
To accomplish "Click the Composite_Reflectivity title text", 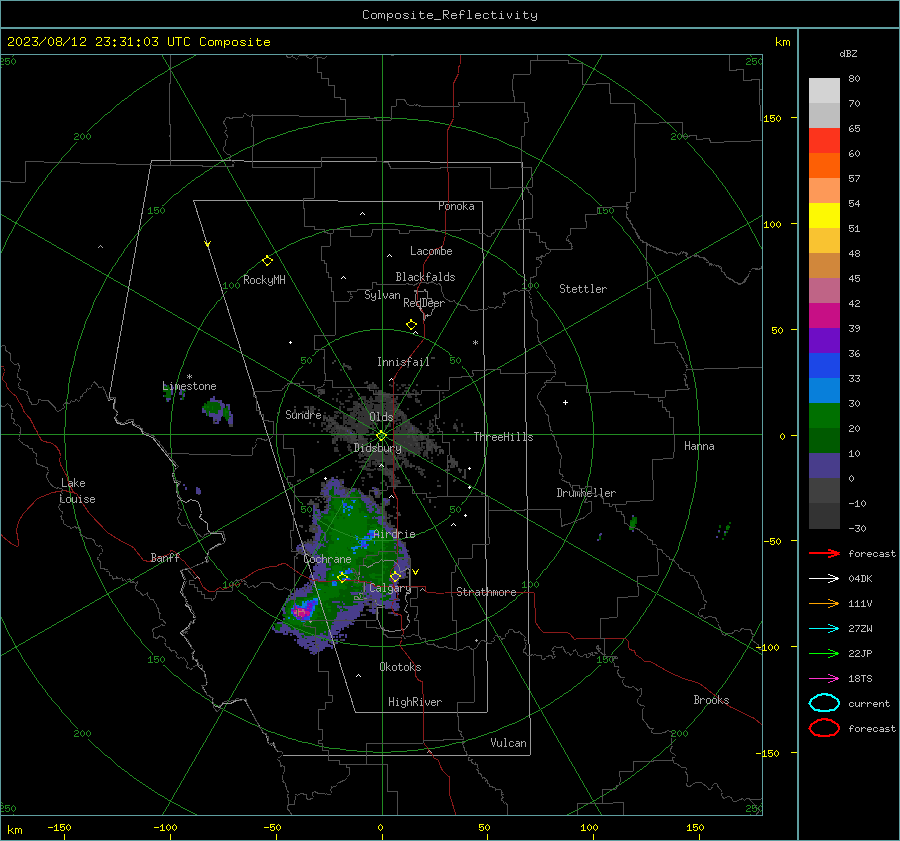I will [450, 15].
